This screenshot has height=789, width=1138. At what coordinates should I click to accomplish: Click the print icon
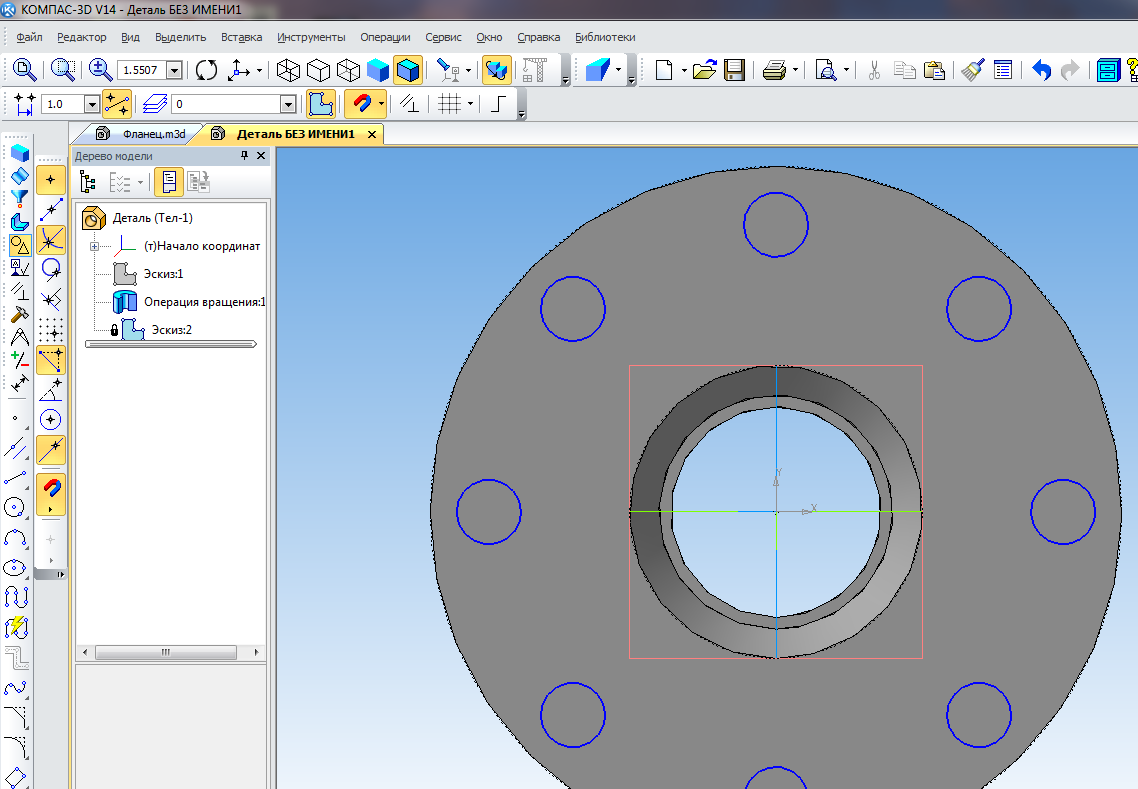point(774,70)
